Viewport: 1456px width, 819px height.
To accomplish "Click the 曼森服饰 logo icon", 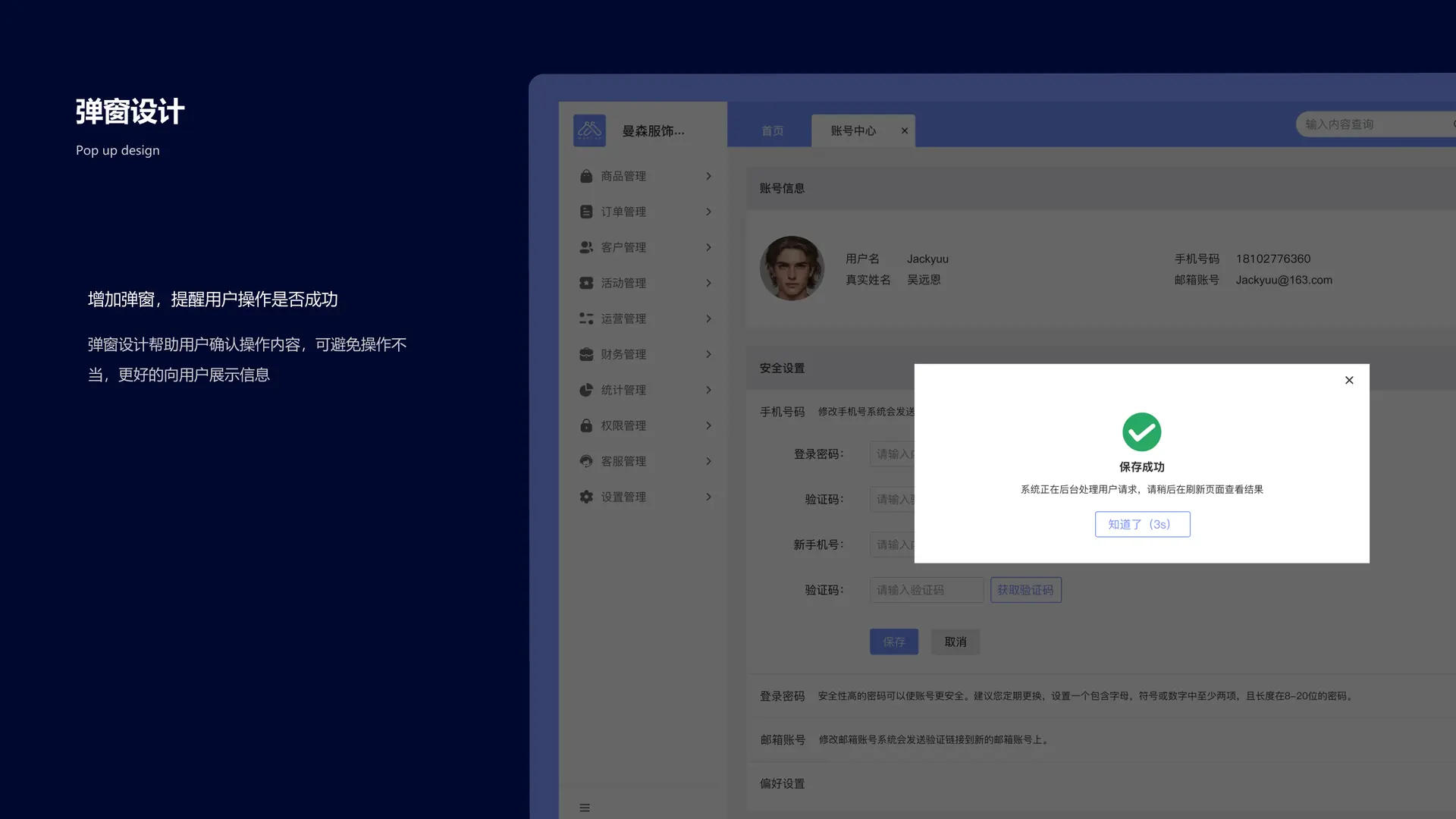I will [589, 130].
